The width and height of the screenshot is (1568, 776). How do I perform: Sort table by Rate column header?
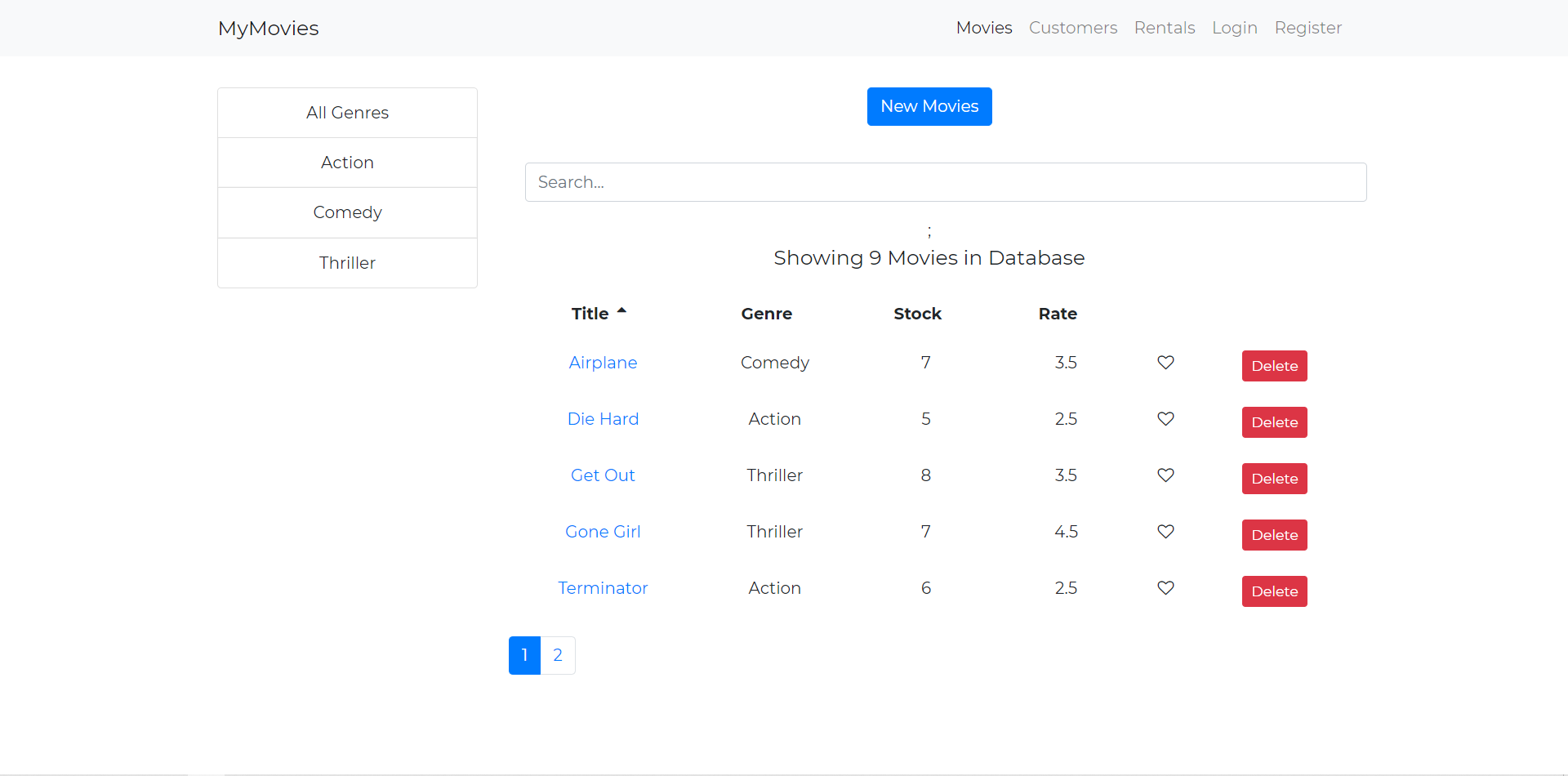(1058, 314)
